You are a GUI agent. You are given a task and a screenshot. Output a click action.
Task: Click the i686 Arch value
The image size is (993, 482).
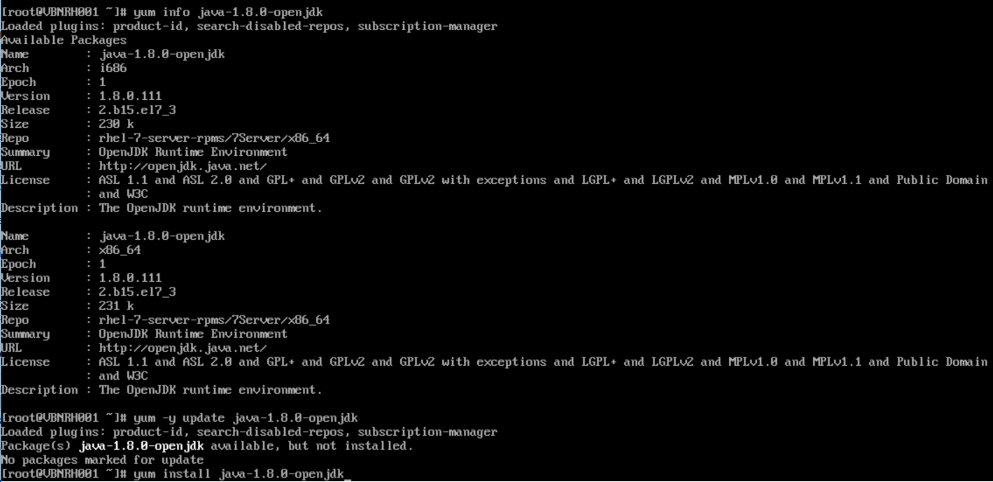113,68
